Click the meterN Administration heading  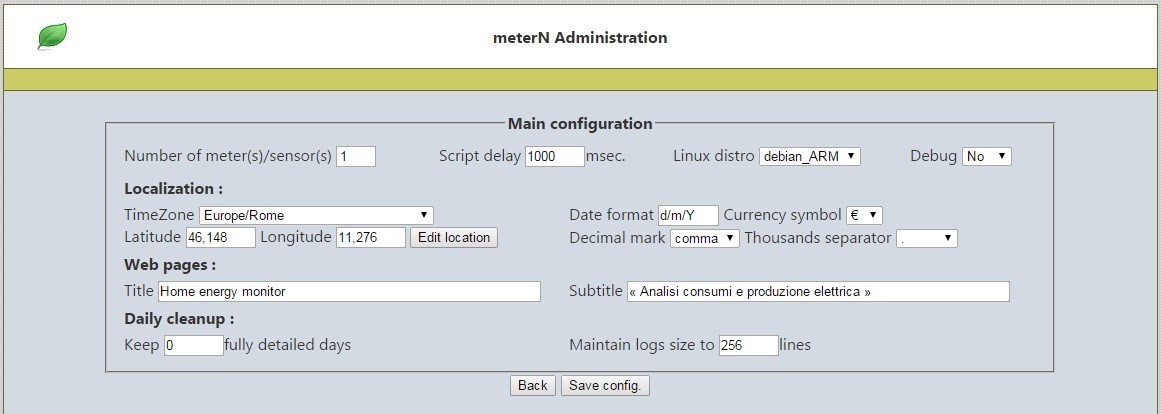coord(580,37)
